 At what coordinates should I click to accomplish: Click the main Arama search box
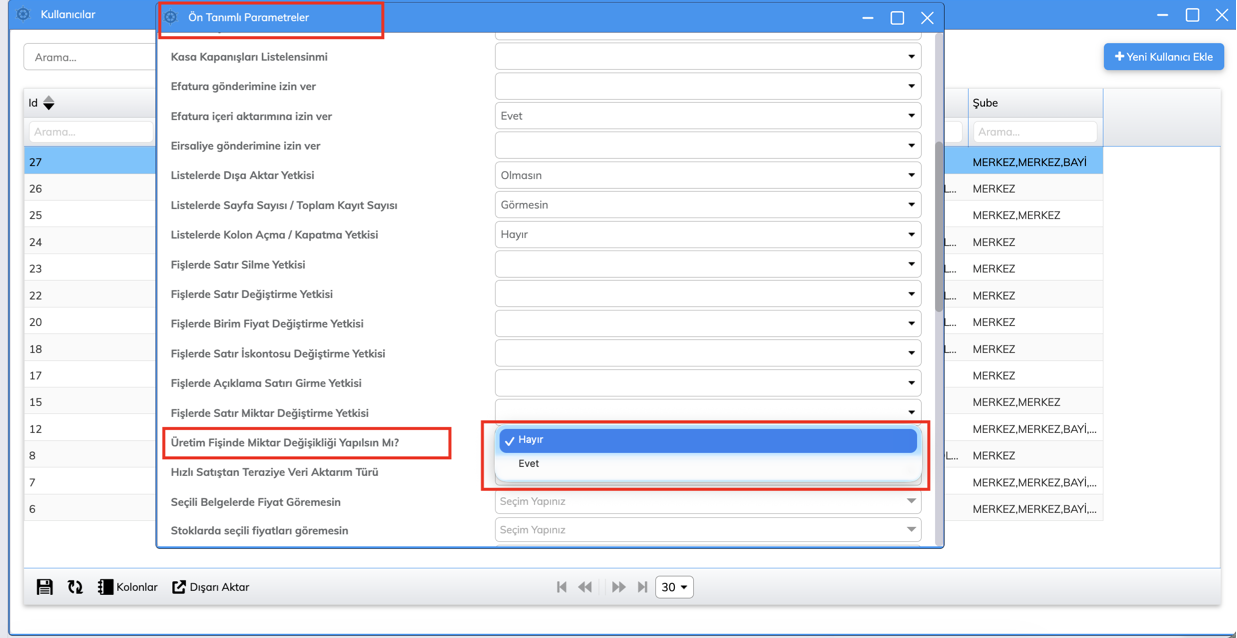(90, 57)
